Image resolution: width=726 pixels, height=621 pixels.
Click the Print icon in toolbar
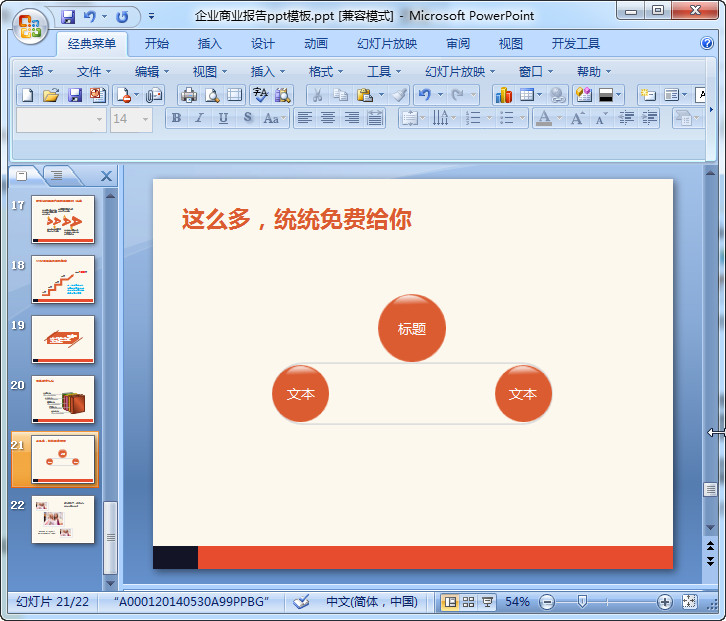pos(189,95)
